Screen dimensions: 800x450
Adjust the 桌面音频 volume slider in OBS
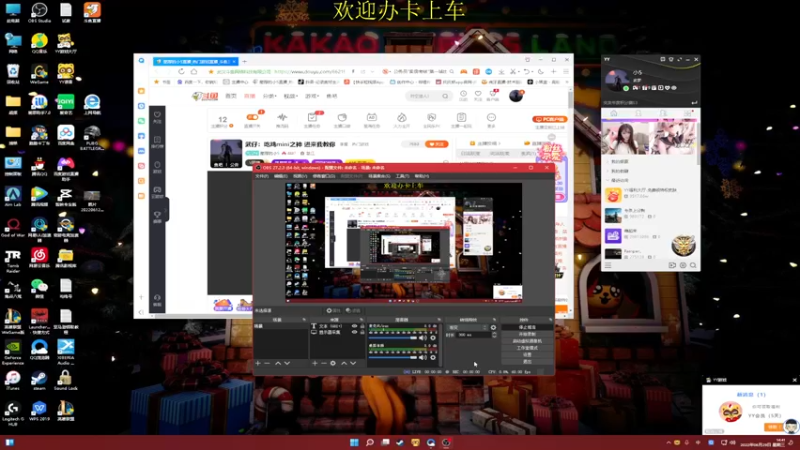click(393, 358)
